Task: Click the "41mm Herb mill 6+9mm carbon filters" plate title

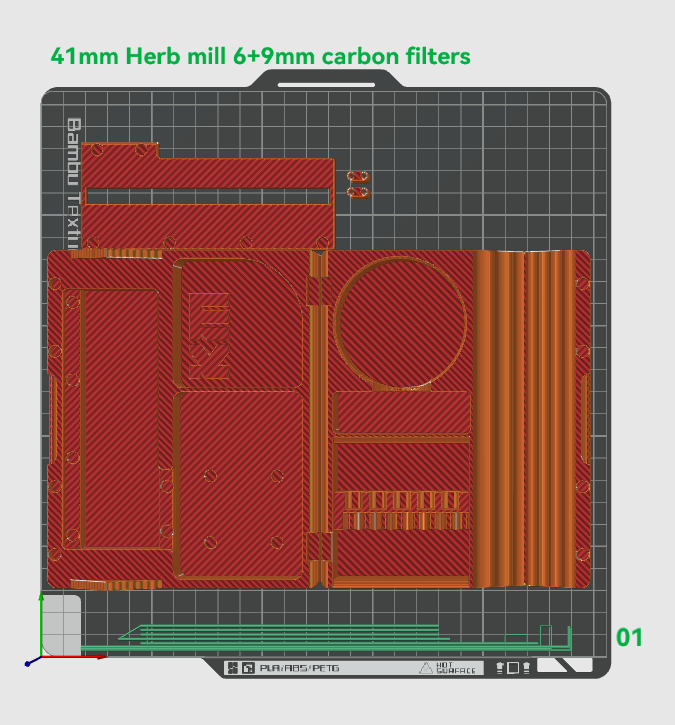Action: click(260, 56)
